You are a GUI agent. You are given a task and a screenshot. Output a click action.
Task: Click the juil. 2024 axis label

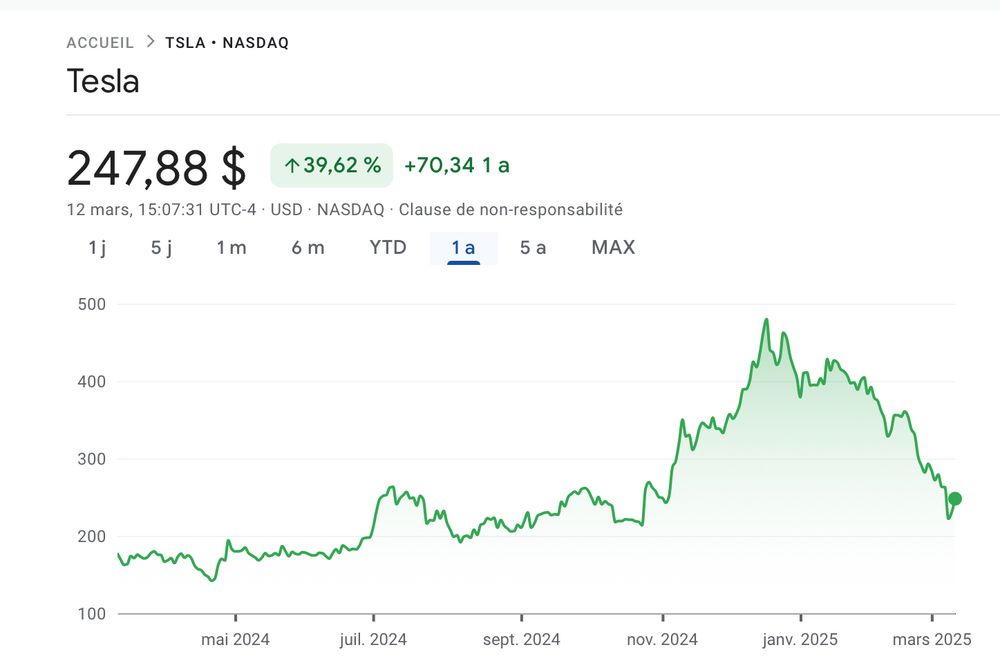[x=373, y=639]
